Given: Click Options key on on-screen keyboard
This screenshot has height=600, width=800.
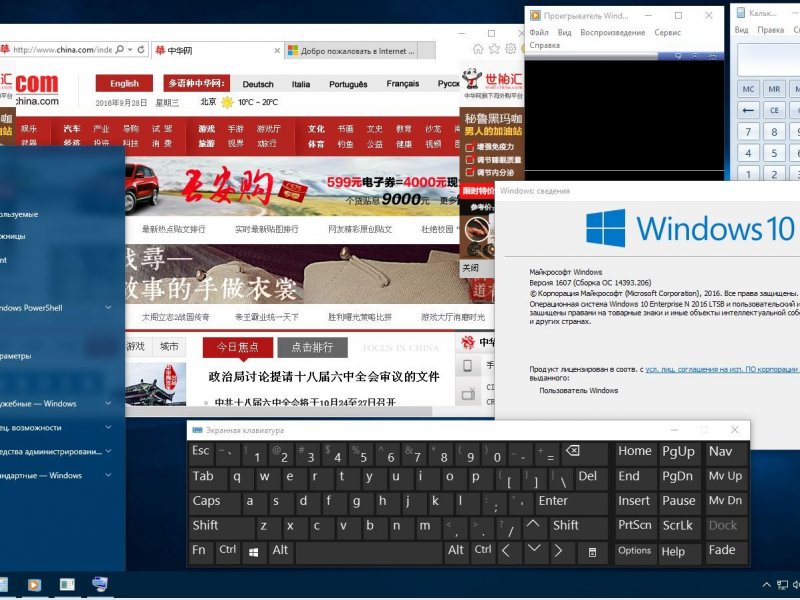Looking at the screenshot, I should click(634, 552).
